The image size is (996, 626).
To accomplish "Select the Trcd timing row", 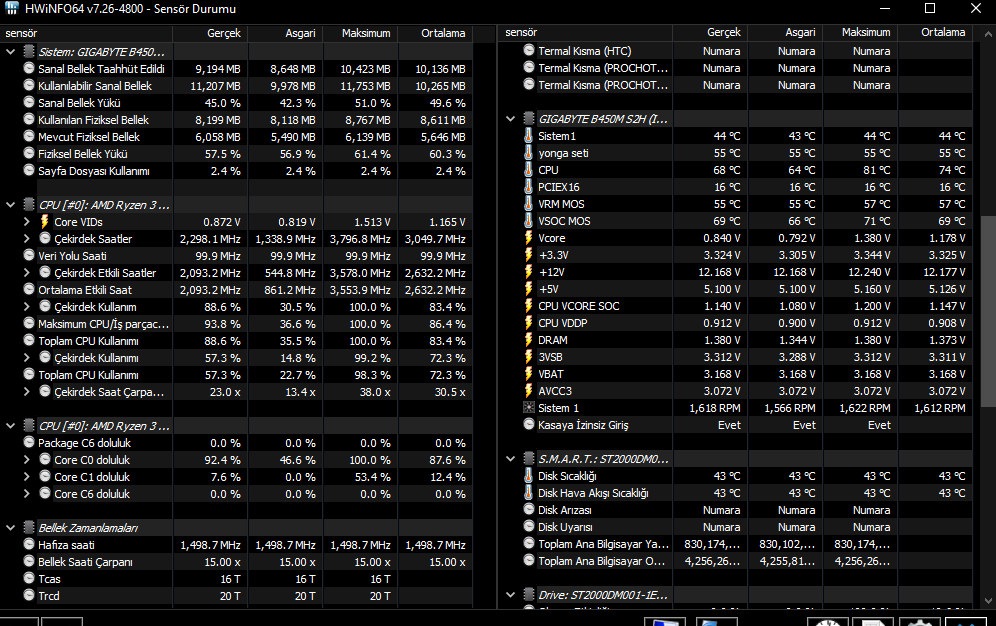I will (x=236, y=596).
